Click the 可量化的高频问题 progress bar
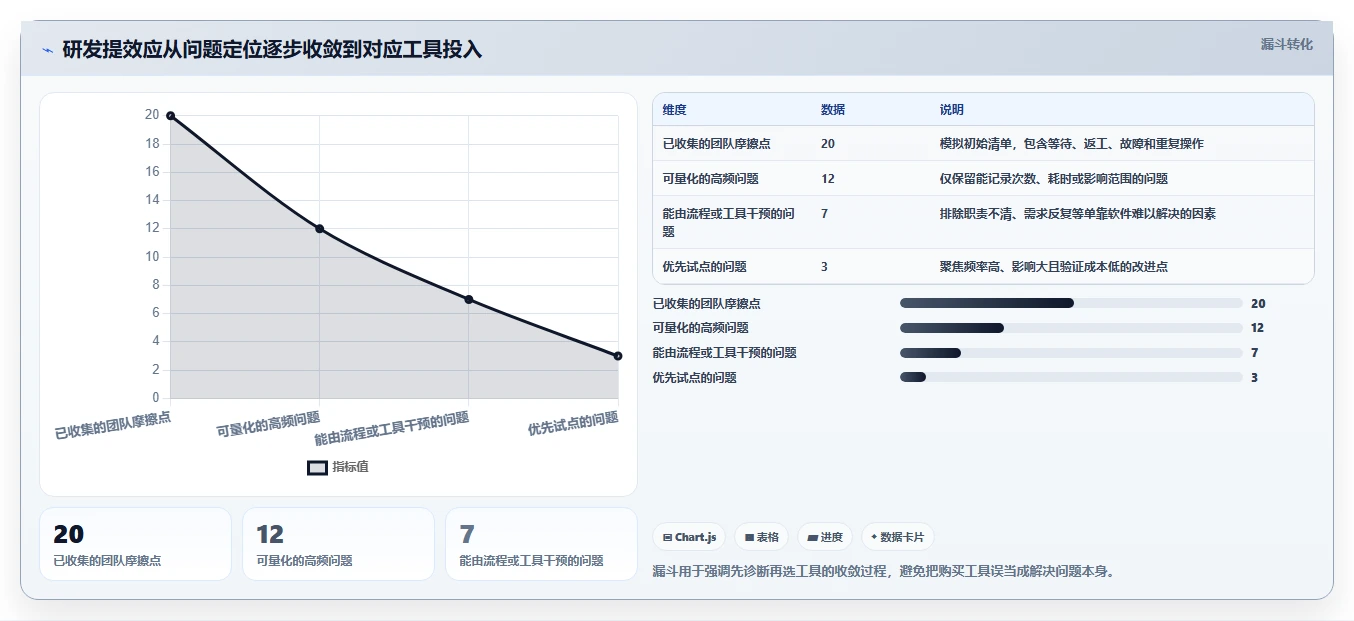Viewport: 1354px width, 621px height. 1071,328
